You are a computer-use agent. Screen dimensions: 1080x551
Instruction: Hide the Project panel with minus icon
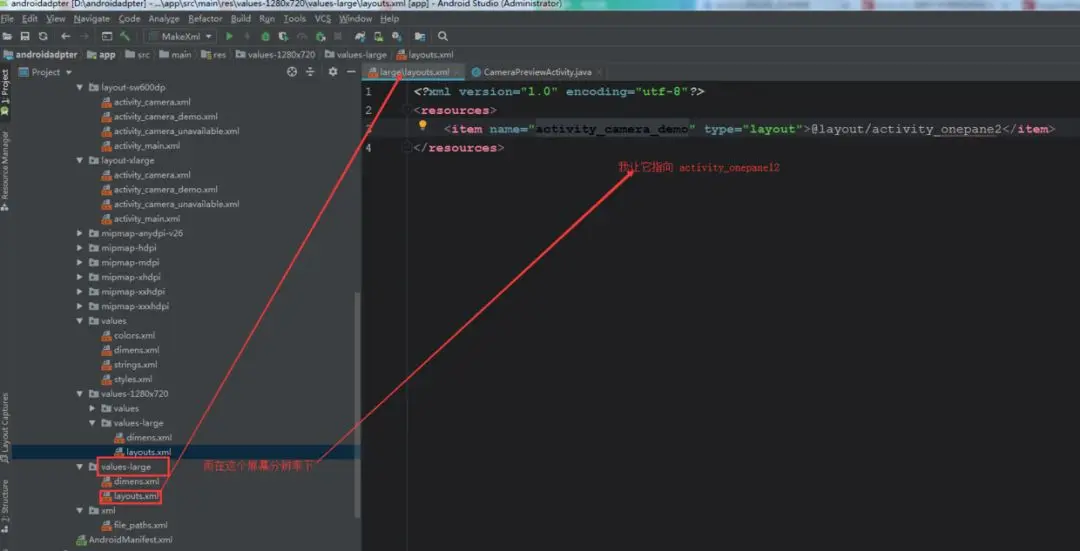[x=351, y=72]
